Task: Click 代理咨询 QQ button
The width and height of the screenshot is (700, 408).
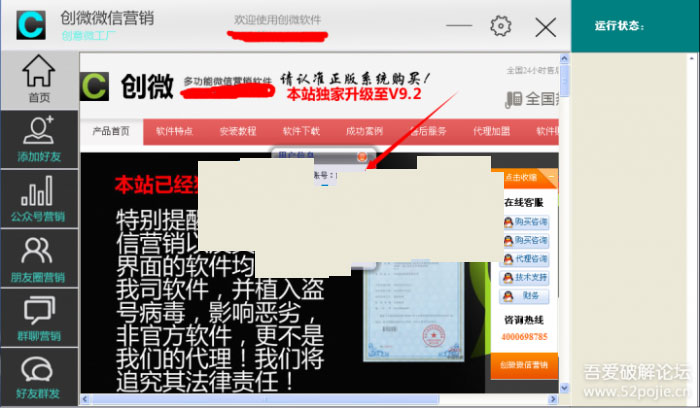Action: [525, 259]
